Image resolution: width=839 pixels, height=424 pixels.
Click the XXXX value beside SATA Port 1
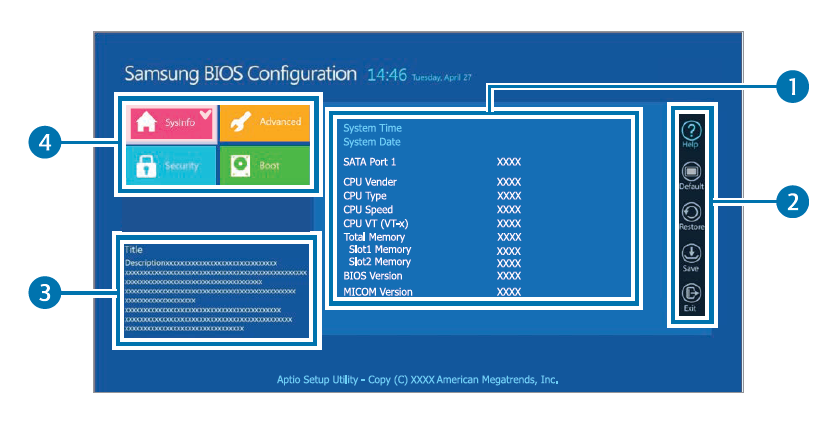point(509,162)
